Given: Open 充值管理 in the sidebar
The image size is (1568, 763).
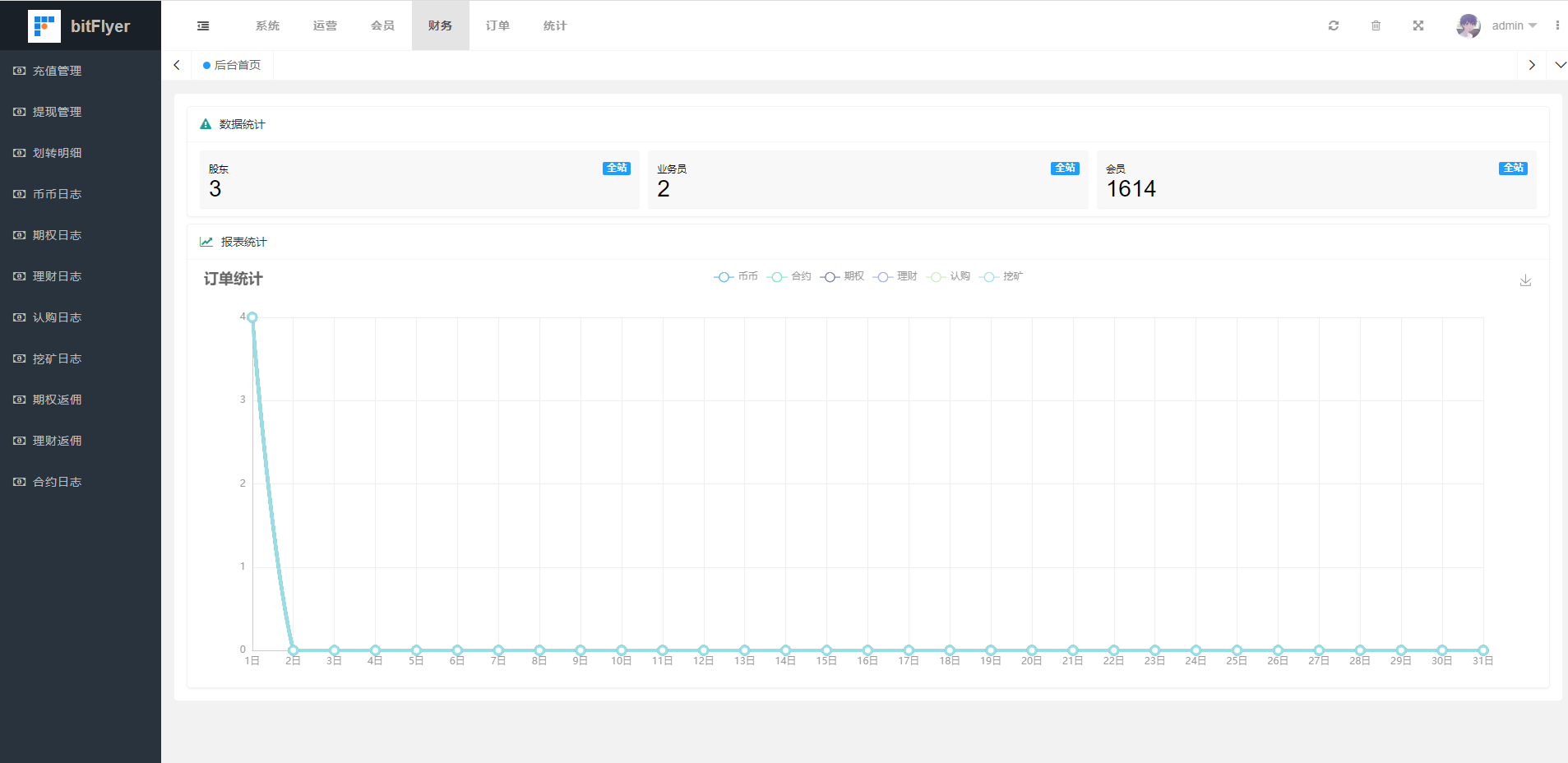Looking at the screenshot, I should click(x=57, y=71).
